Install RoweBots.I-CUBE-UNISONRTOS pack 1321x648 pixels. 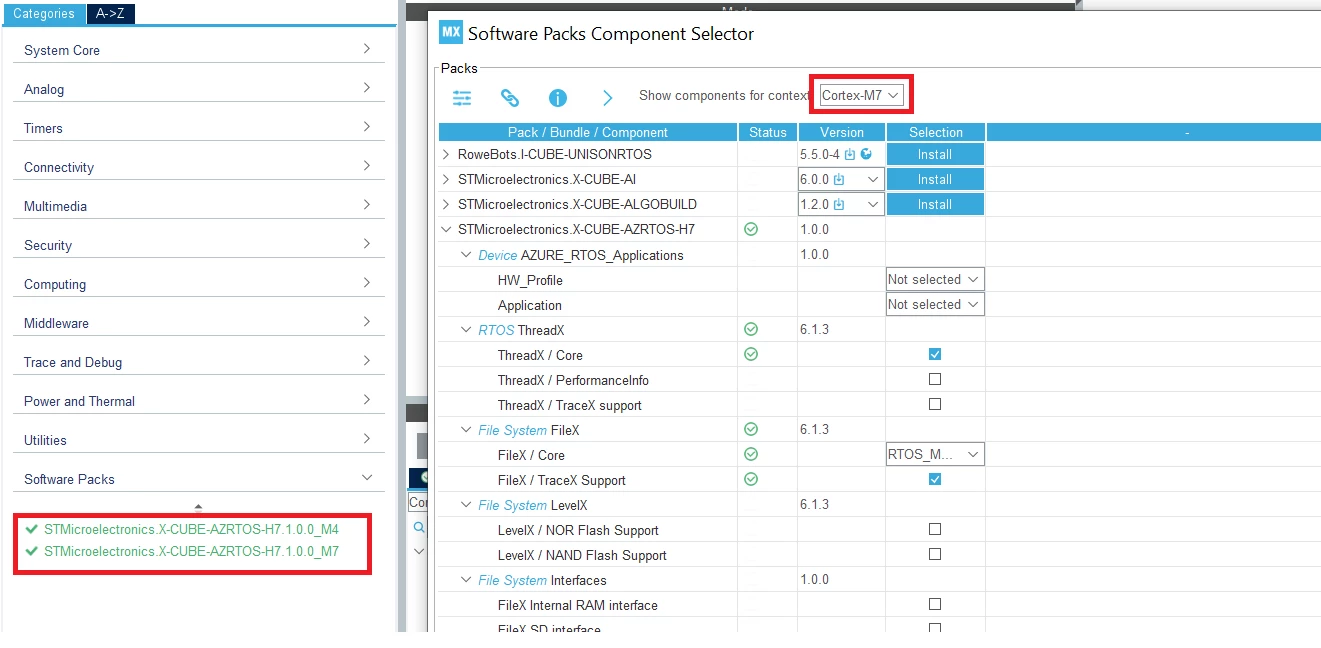click(x=935, y=154)
